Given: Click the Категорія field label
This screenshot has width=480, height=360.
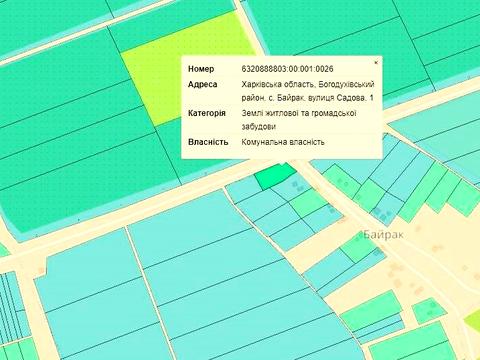Looking at the screenshot, I should pyautogui.click(x=207, y=113).
